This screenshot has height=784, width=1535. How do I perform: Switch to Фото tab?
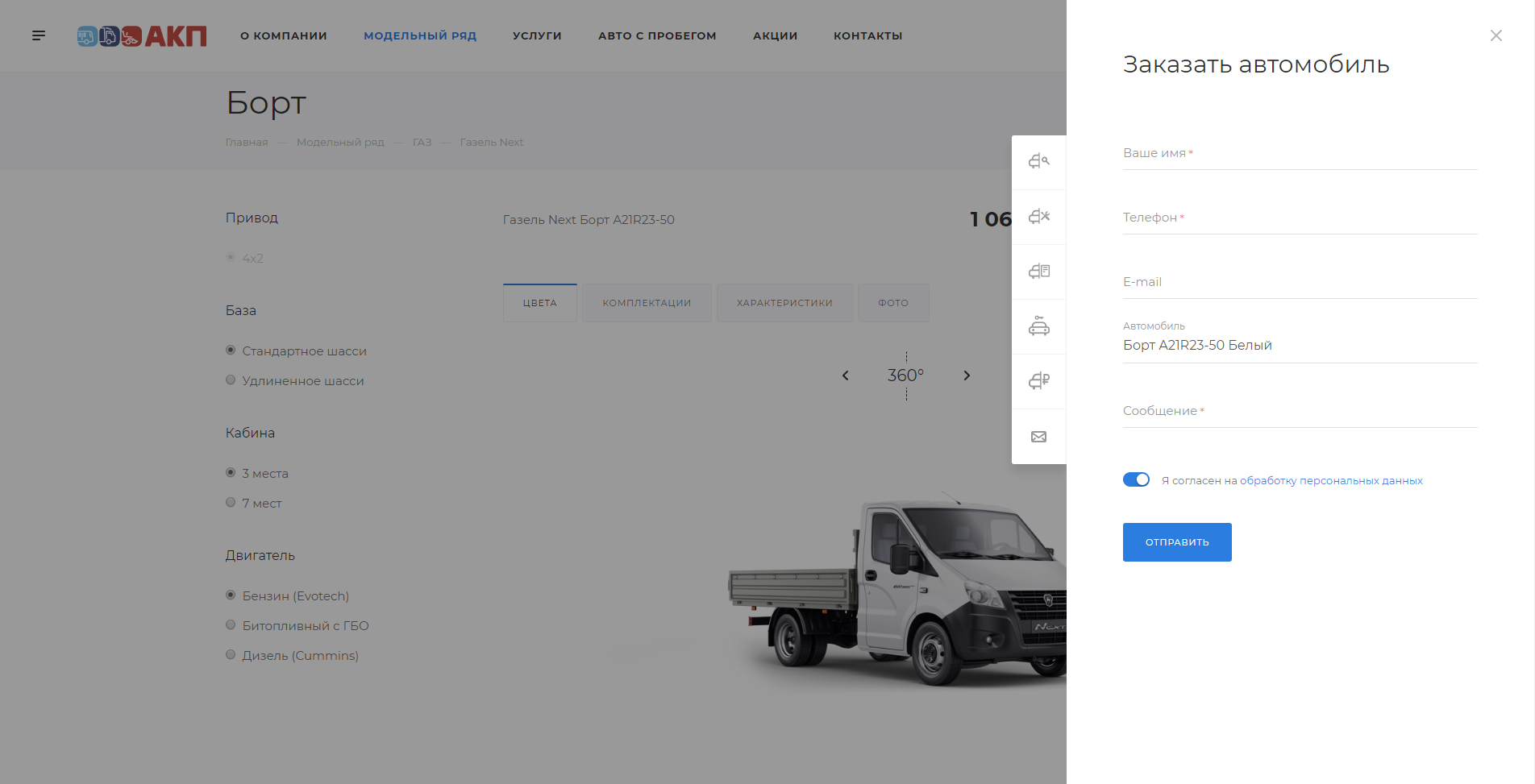(x=893, y=303)
